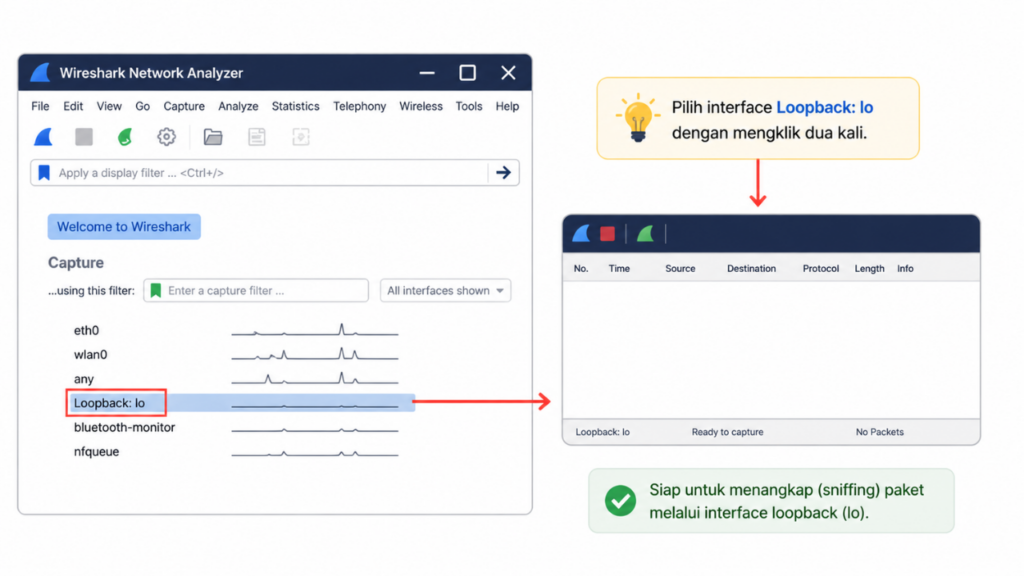The height and width of the screenshot is (576, 1024).
Task: Click the Wireshark logo in title bar
Action: (40, 72)
